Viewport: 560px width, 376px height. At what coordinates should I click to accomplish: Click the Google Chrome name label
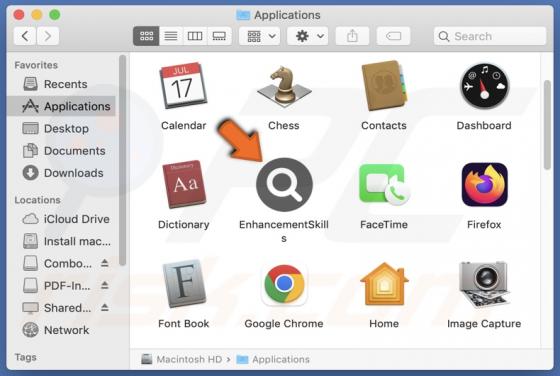tap(284, 324)
